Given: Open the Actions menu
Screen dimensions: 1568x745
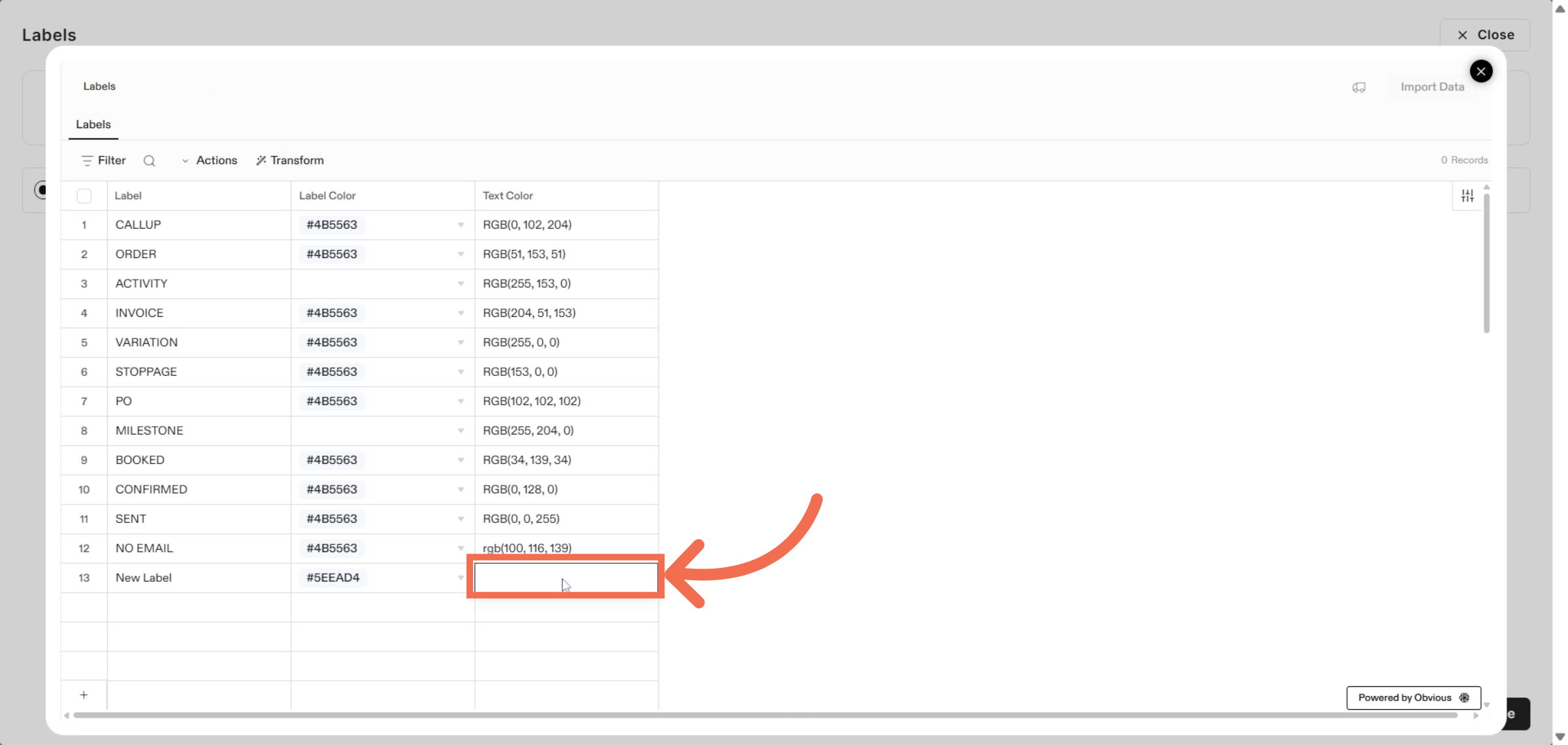Looking at the screenshot, I should pos(216,160).
